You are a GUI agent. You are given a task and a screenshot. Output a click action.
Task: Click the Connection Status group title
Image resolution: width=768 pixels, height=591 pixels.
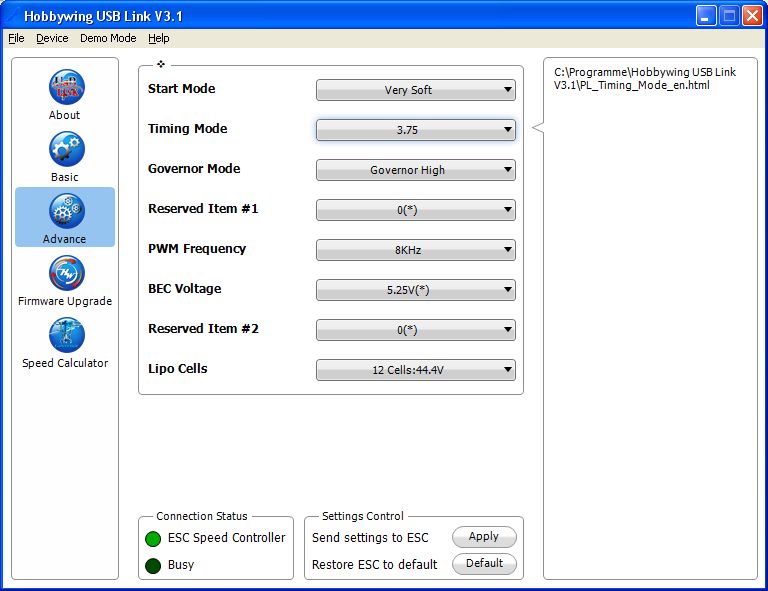coord(202,516)
